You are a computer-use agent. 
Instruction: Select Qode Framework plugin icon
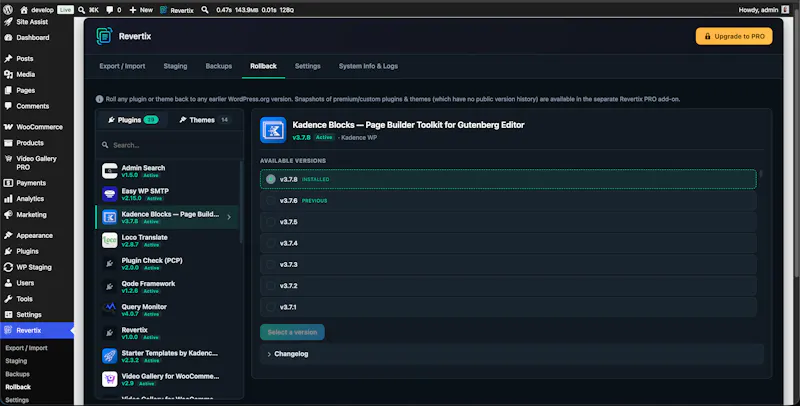click(110, 287)
